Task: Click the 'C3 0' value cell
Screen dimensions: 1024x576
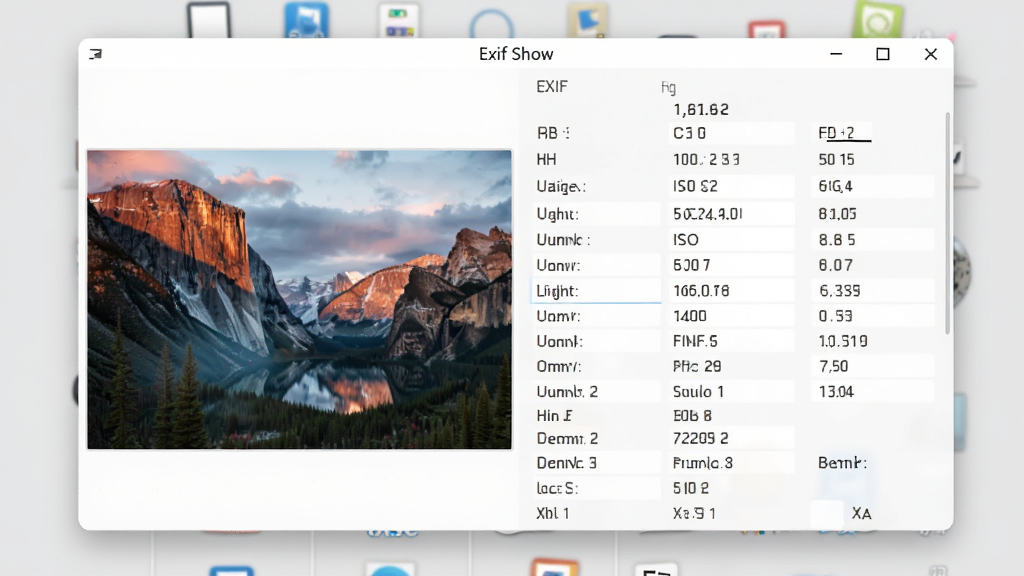Action: [x=731, y=133]
